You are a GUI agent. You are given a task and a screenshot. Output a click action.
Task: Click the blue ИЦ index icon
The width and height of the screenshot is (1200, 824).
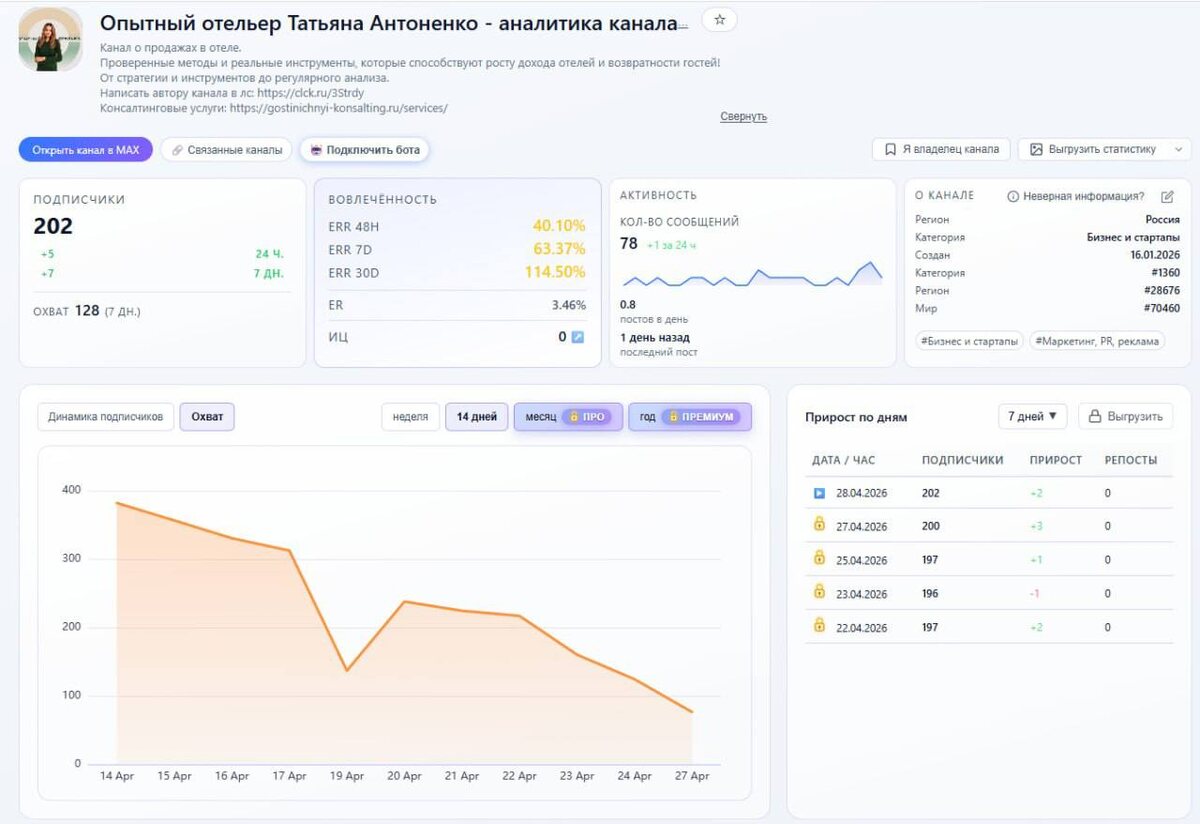click(577, 337)
